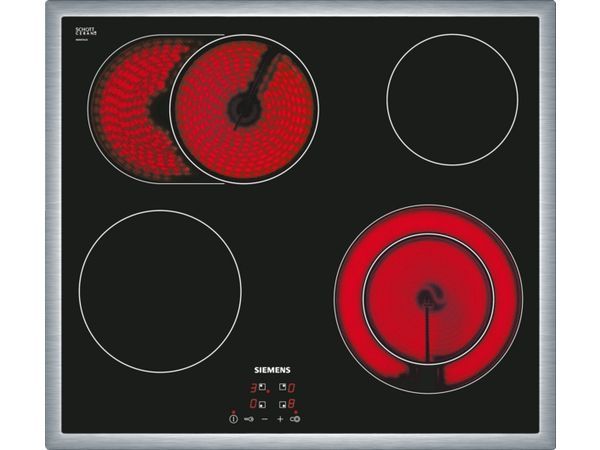Click the glowing rear-left round burner
This screenshot has height=450, width=600.
click(245, 110)
